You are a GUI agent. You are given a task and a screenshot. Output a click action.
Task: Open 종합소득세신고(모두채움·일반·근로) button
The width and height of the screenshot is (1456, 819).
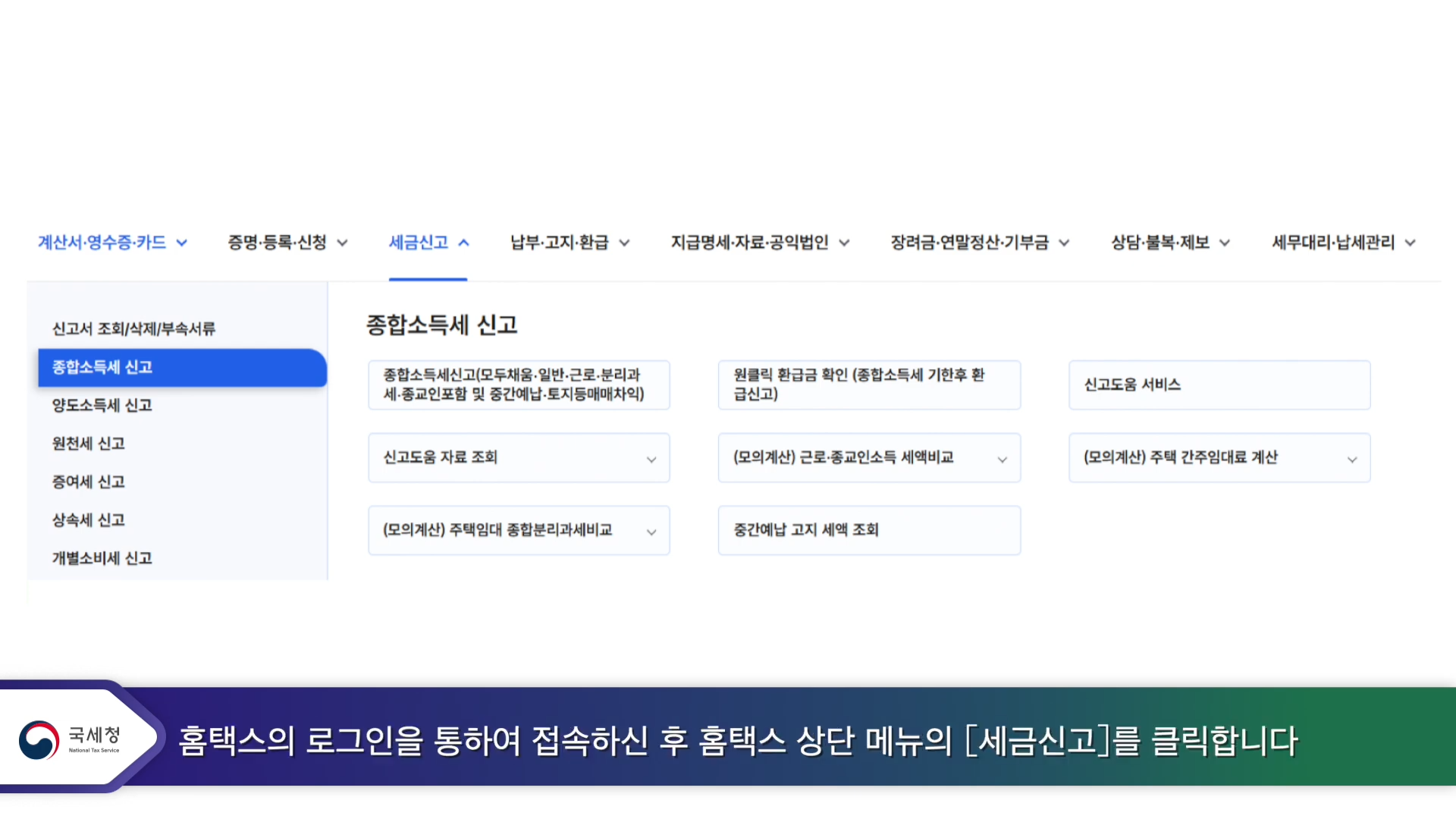click(x=519, y=385)
